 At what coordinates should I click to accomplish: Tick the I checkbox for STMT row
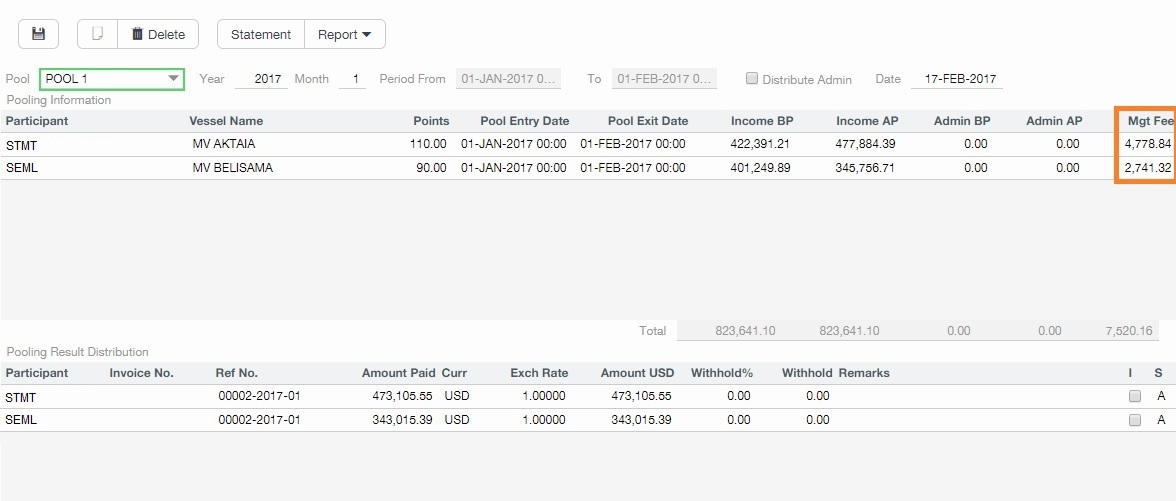(1134, 396)
